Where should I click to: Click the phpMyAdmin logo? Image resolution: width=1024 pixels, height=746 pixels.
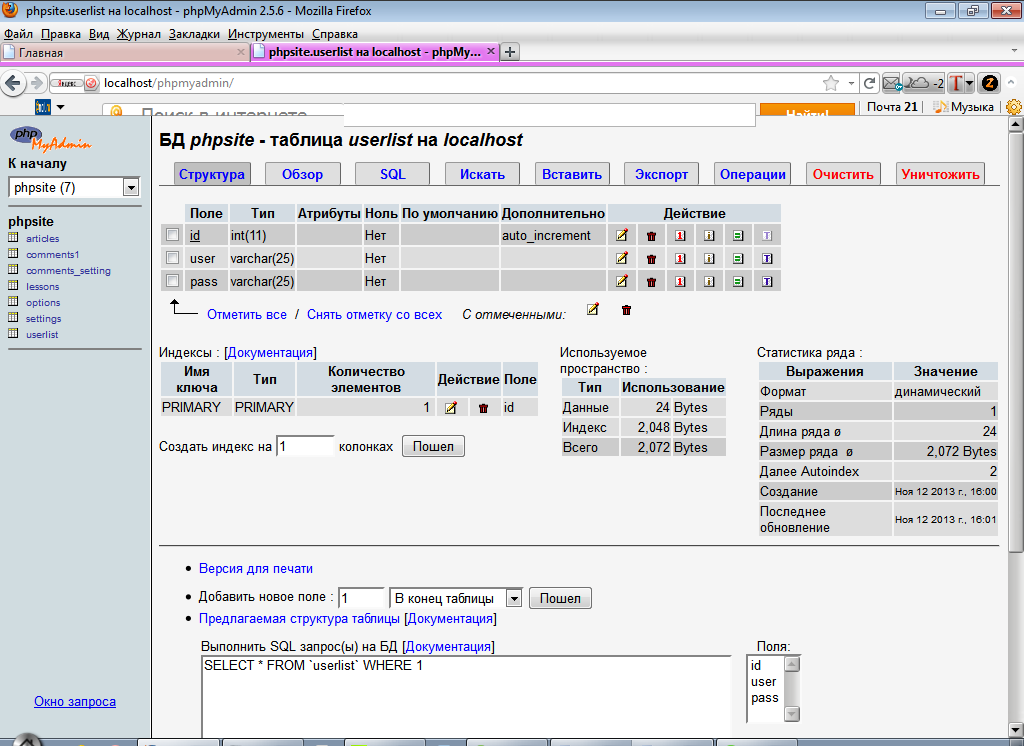pyautogui.click(x=50, y=138)
